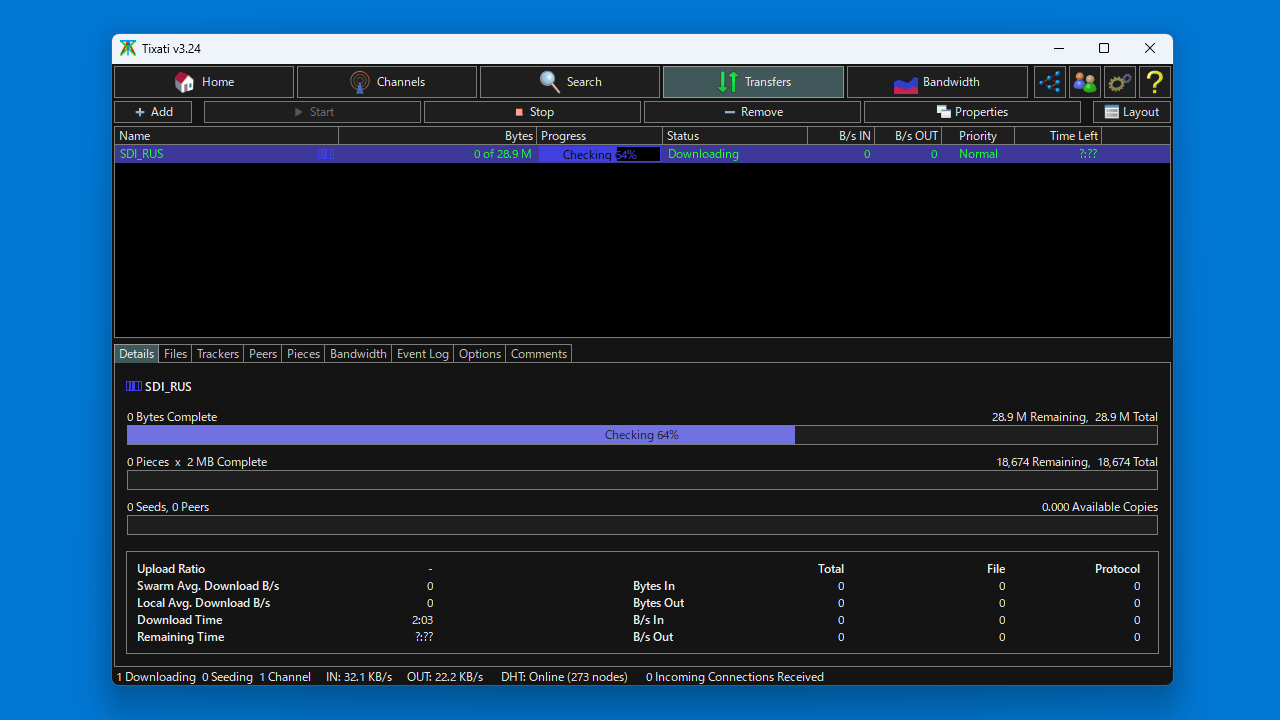Open the Options tab

point(480,354)
